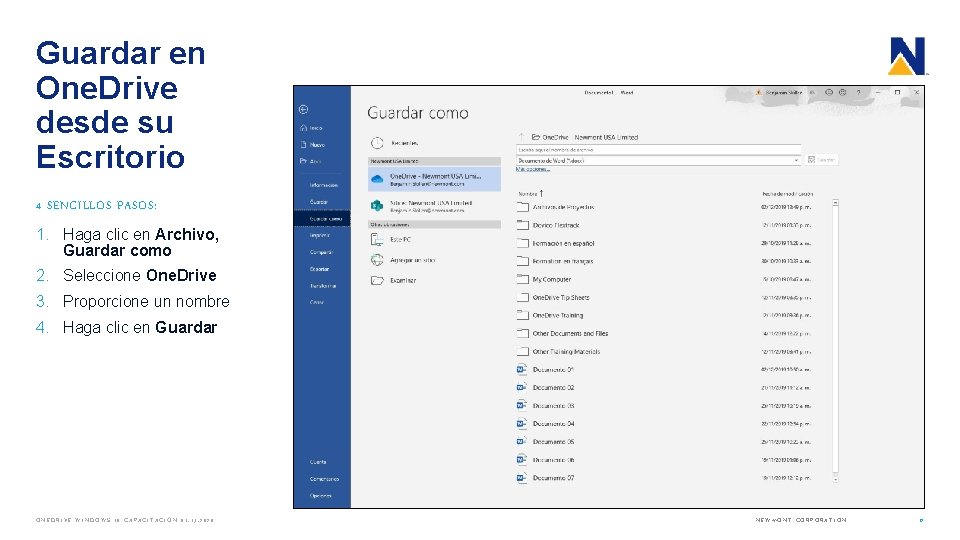
Task: Select Imprimir in the sidebar
Action: 320,235
